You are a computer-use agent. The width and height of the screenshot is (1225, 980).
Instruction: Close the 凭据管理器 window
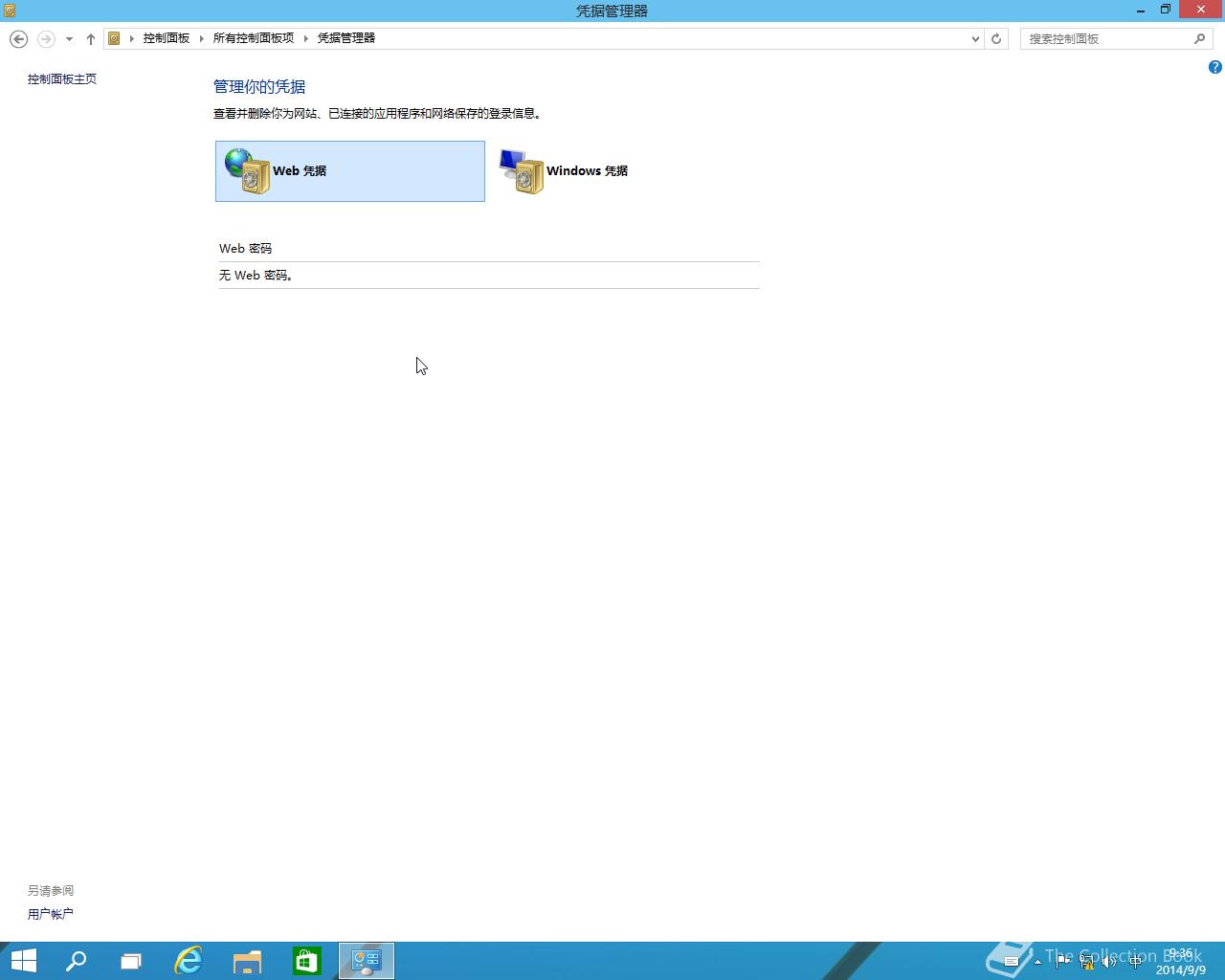tap(1201, 11)
